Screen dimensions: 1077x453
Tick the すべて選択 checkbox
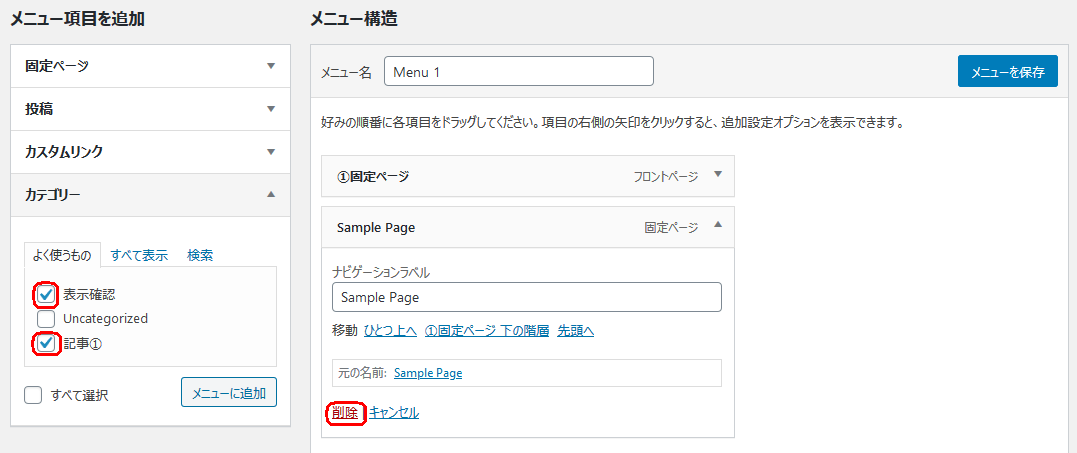pos(32,395)
